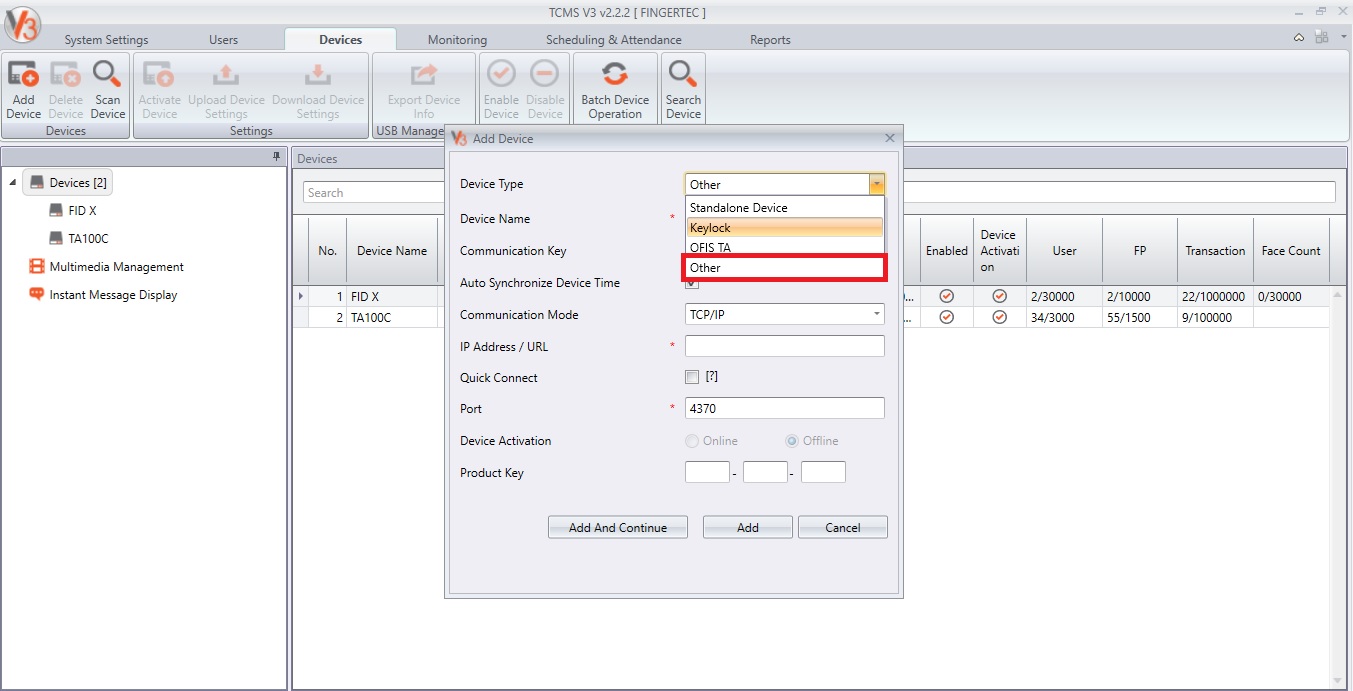Open Batch Device Operation
Viewport: 1353px width, 691px height.
tap(615, 89)
